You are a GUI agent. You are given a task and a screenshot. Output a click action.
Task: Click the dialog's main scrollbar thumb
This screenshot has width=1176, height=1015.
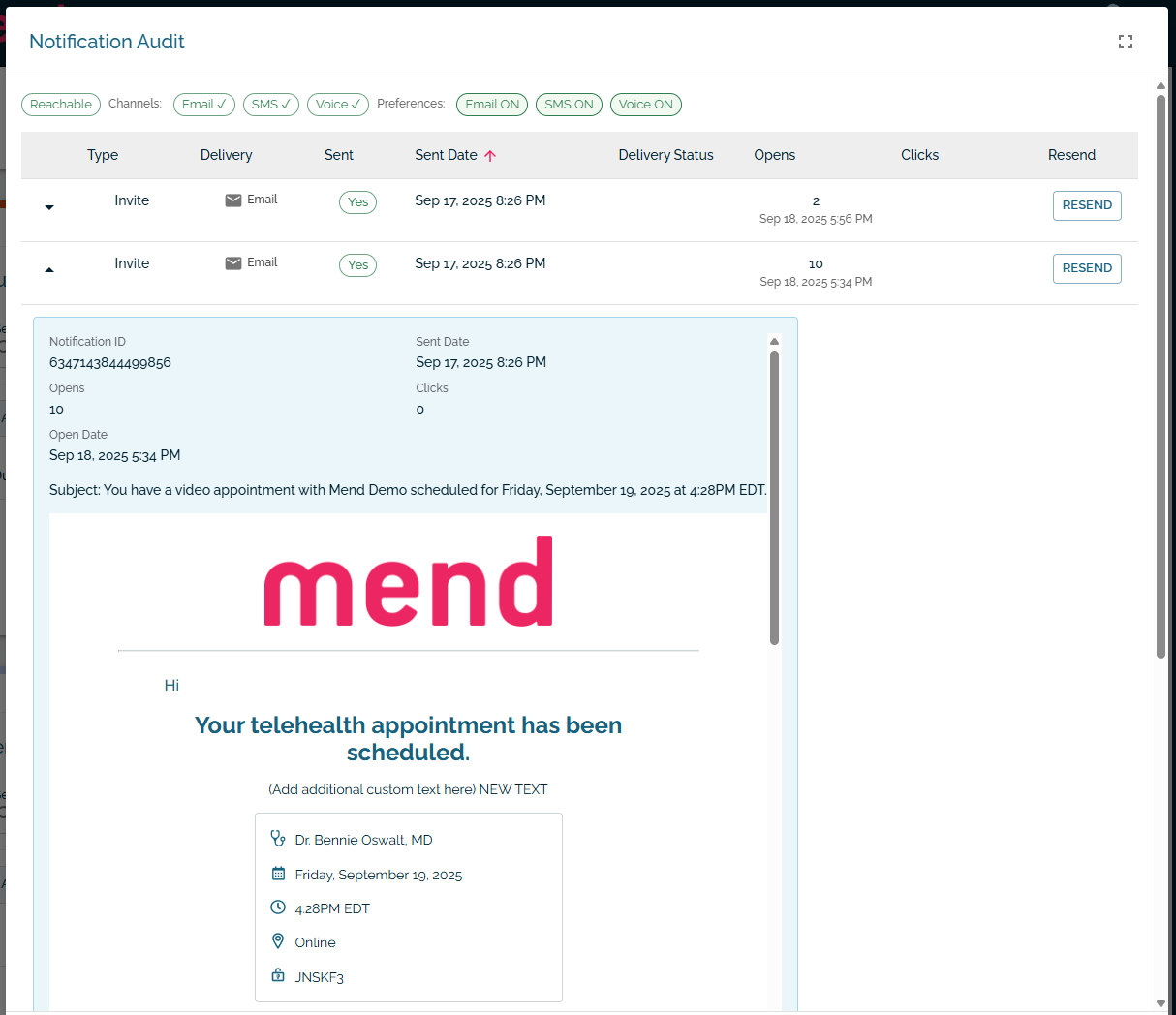[1161, 376]
